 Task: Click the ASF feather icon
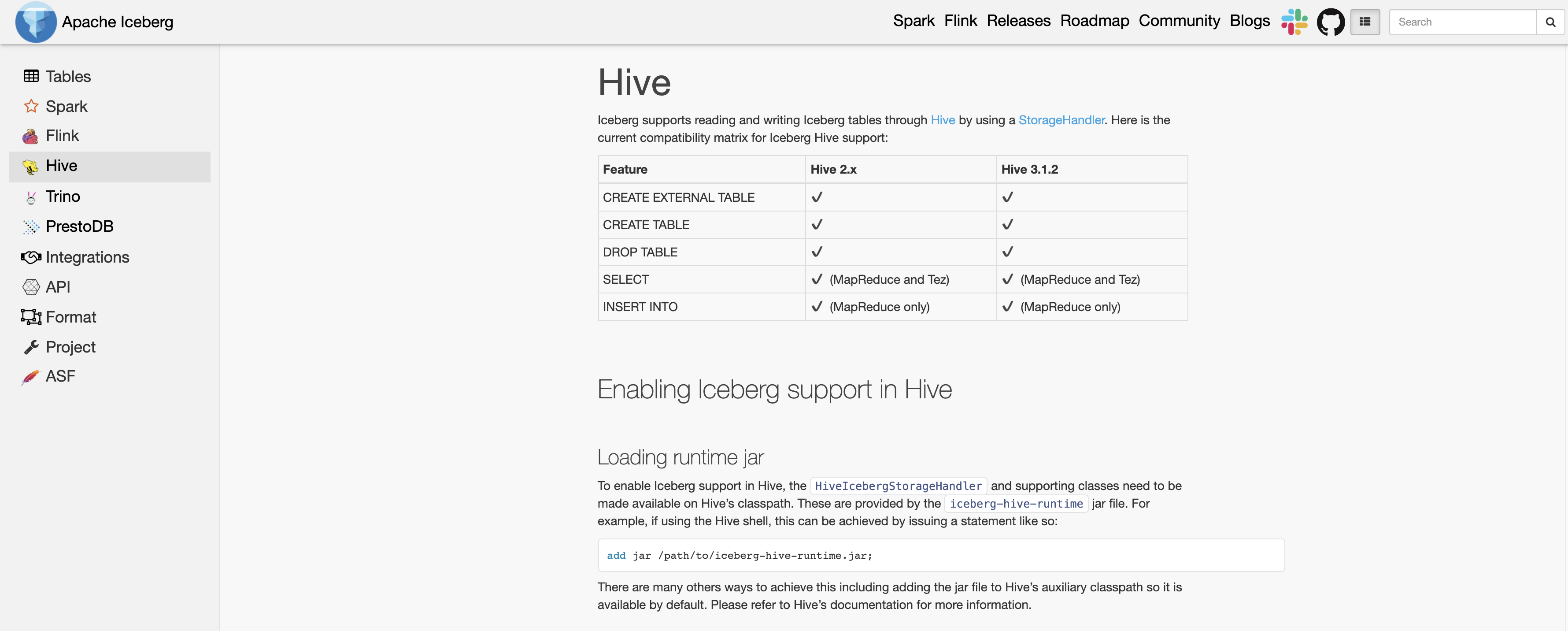pyautogui.click(x=30, y=377)
